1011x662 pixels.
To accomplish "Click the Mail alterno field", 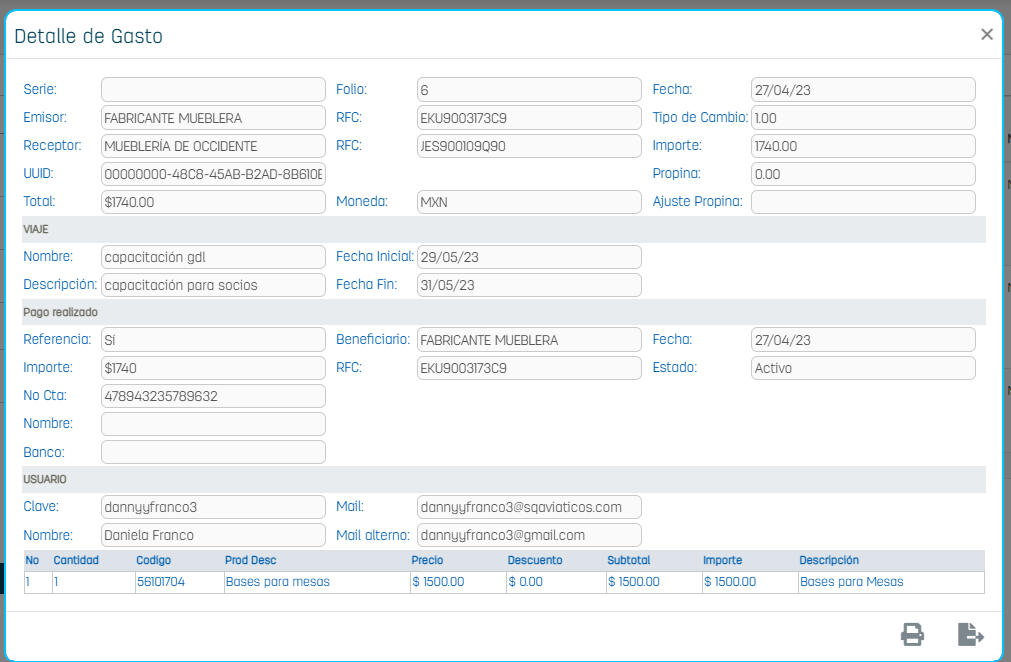I will (529, 535).
